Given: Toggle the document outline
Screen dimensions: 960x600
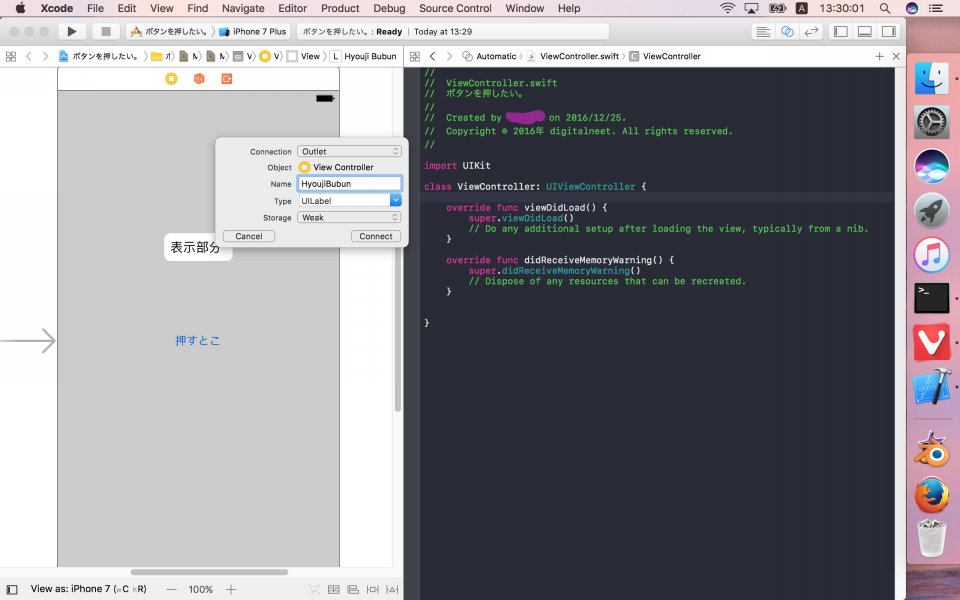Looking at the screenshot, I should click(x=12, y=590).
